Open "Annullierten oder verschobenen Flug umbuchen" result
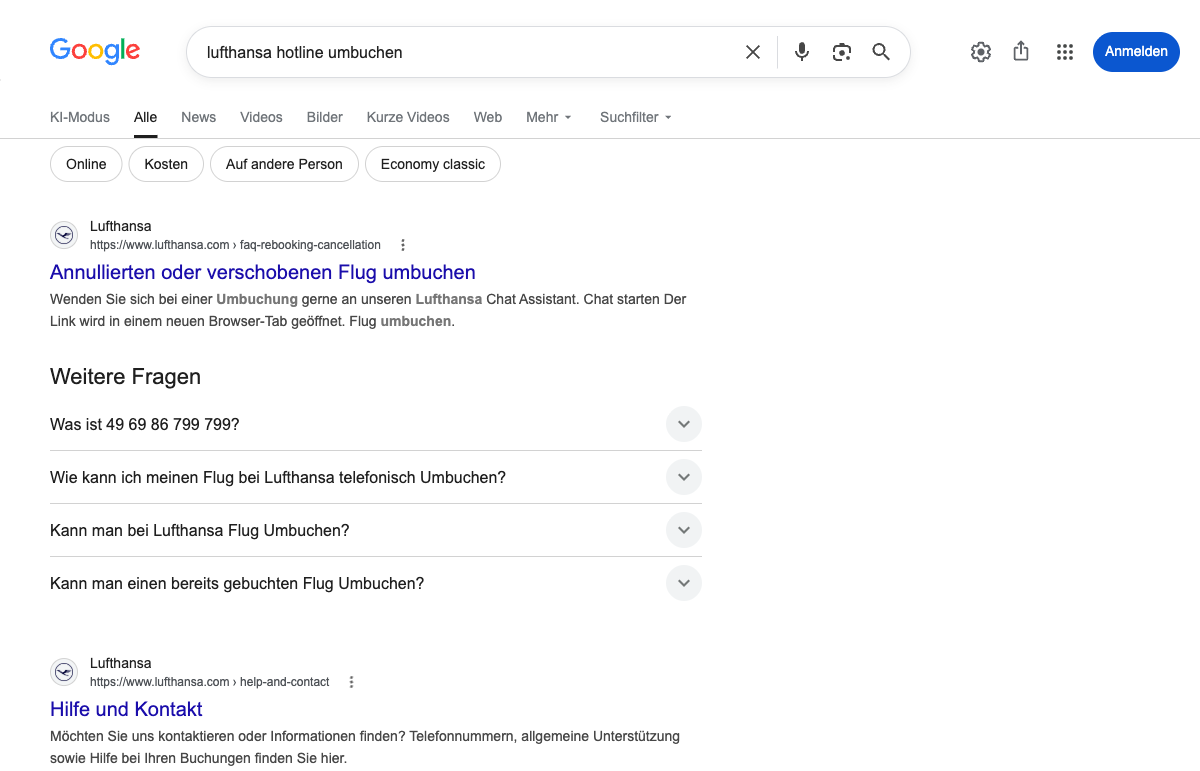The image size is (1200, 771). pyautogui.click(x=263, y=272)
